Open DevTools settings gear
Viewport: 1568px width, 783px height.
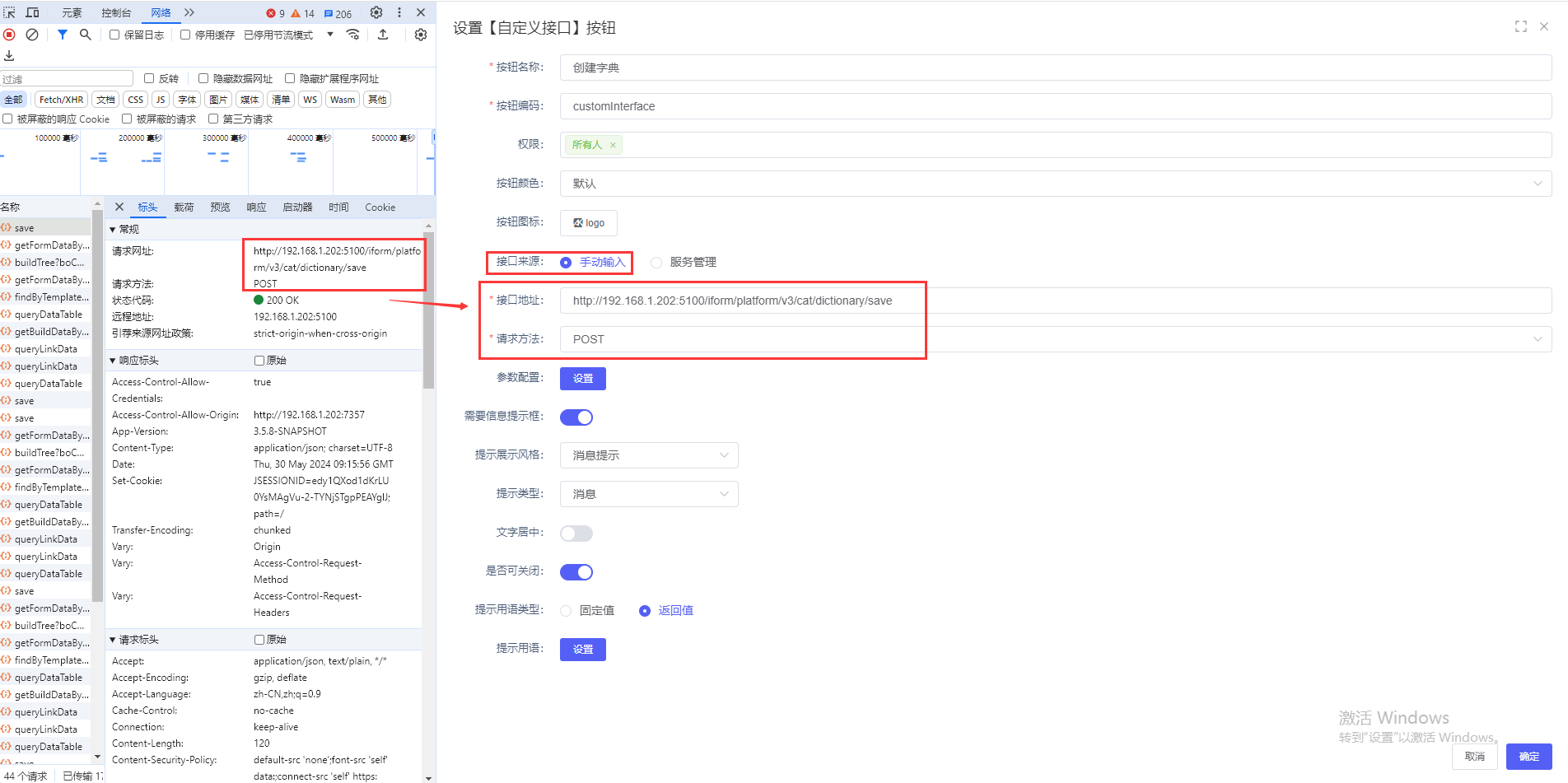[x=376, y=12]
